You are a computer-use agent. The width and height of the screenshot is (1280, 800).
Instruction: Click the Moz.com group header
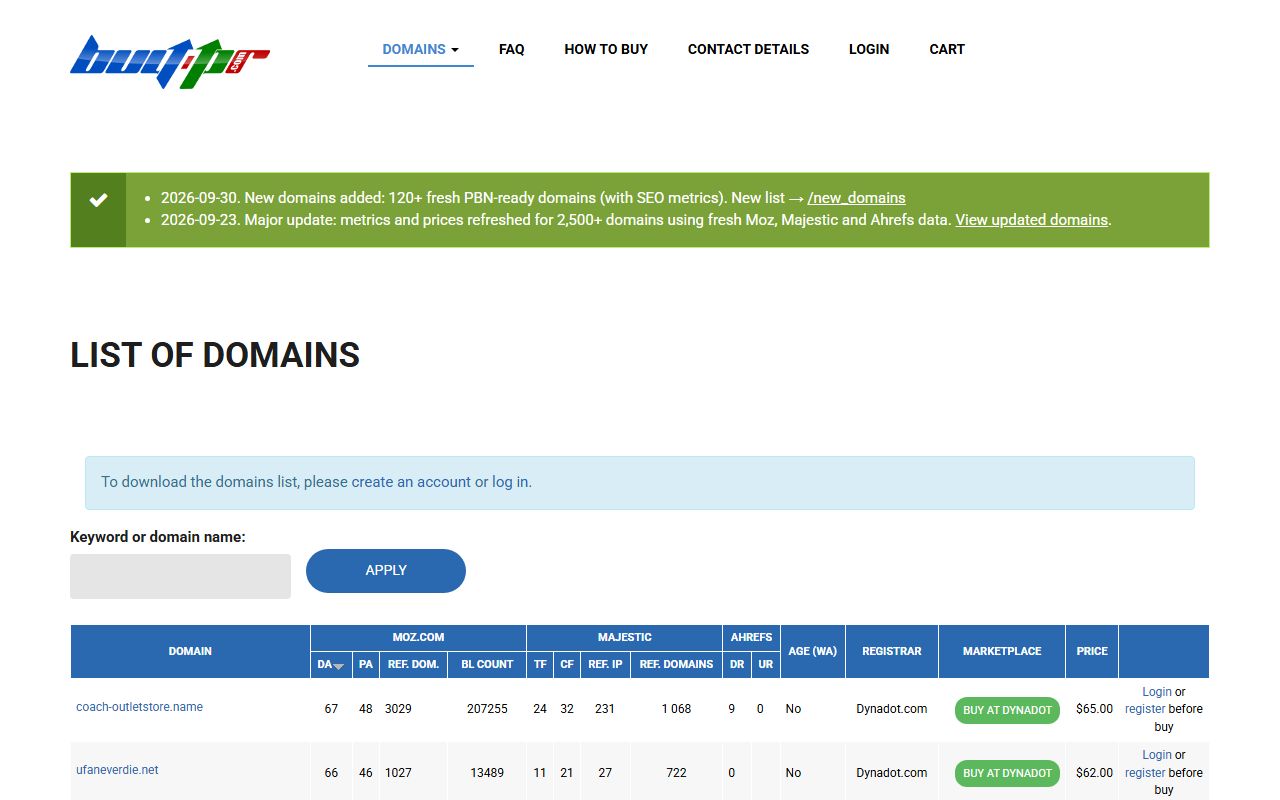click(418, 637)
